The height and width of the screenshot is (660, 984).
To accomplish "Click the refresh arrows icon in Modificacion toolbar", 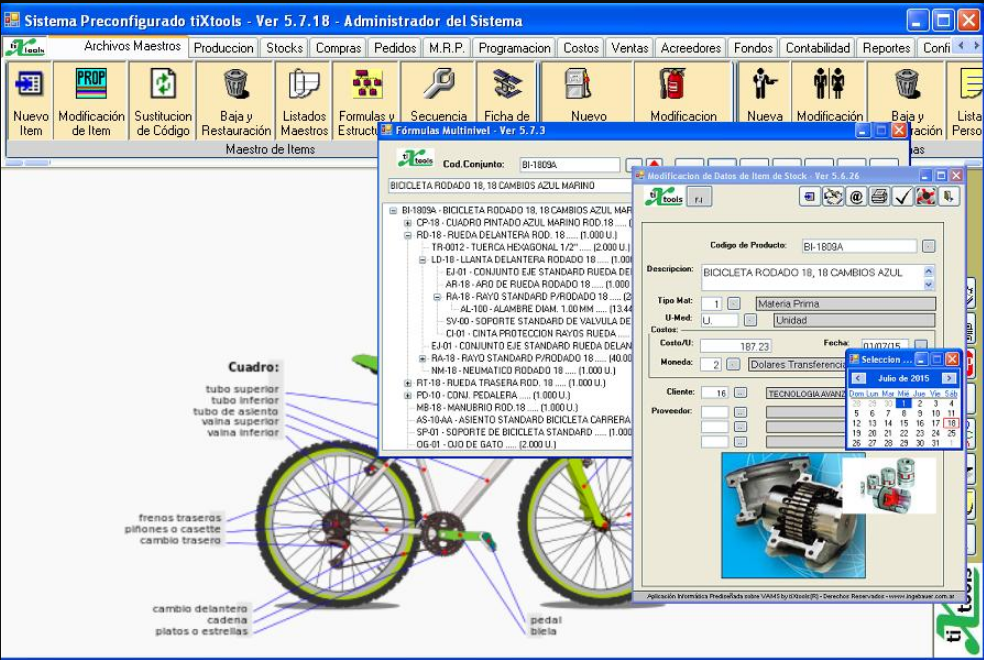I will (x=833, y=197).
